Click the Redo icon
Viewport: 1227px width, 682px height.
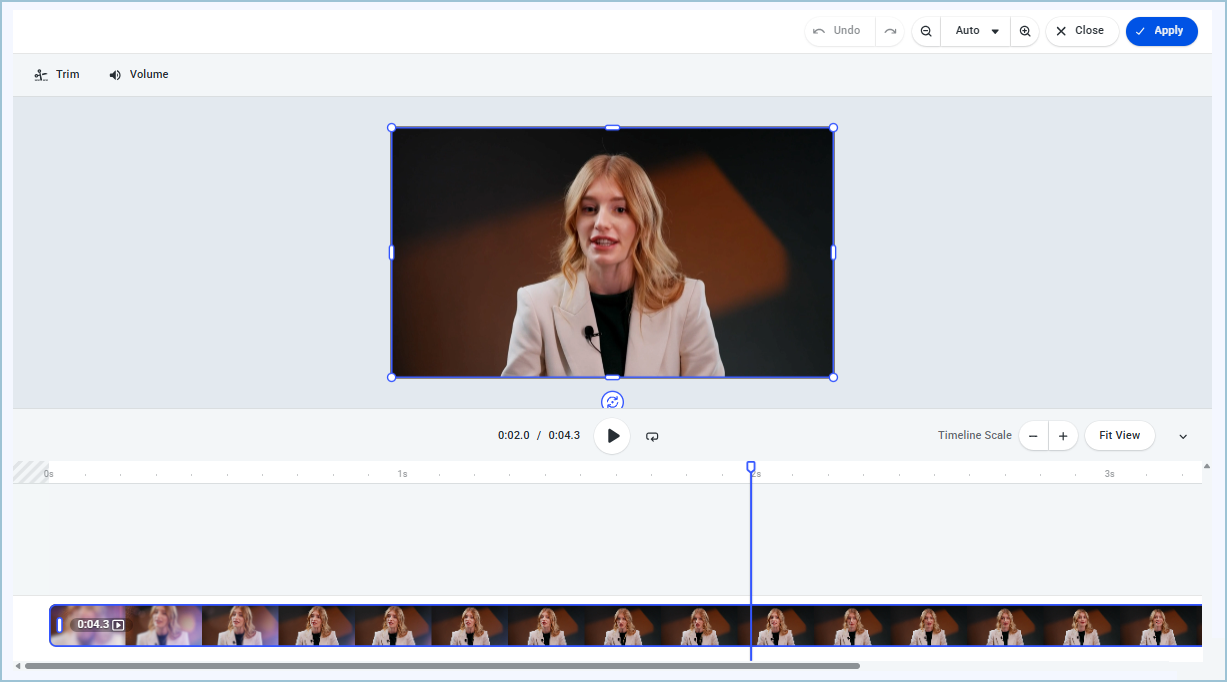point(889,31)
